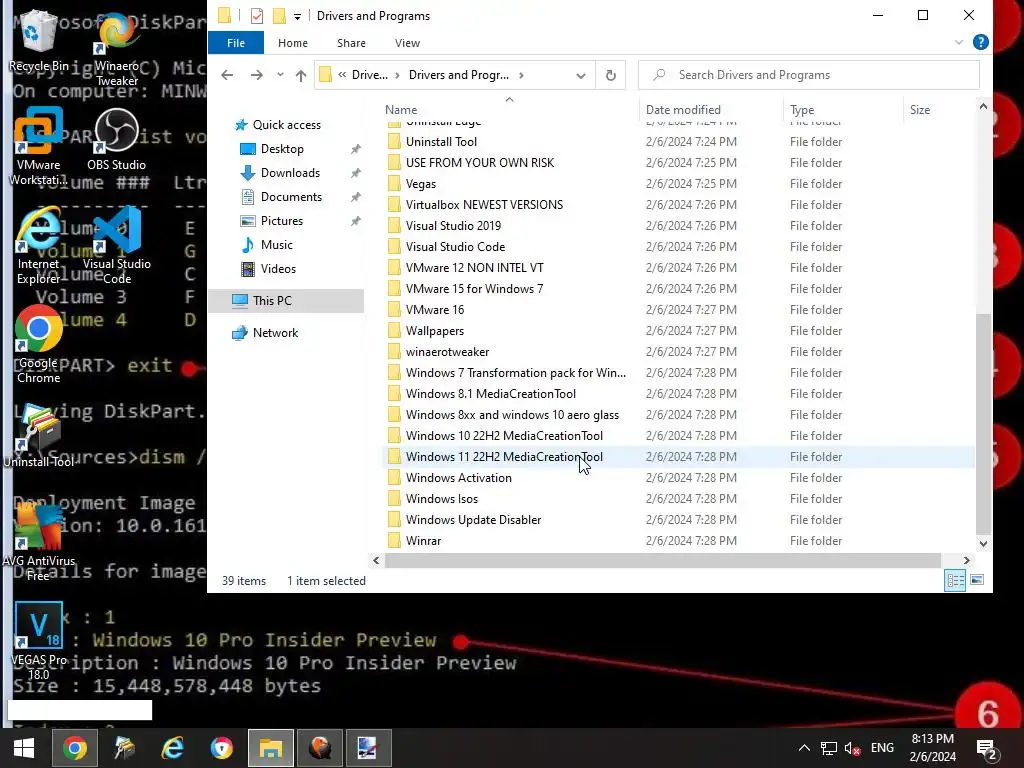
Task: Open Windows Start button
Action: click(x=24, y=748)
